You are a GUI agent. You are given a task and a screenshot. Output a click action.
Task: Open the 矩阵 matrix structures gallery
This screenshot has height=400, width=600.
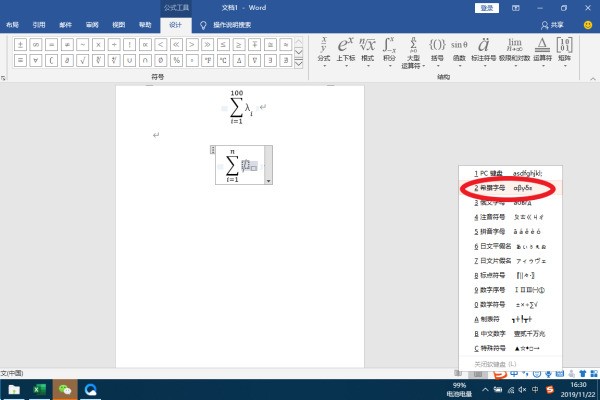click(564, 49)
